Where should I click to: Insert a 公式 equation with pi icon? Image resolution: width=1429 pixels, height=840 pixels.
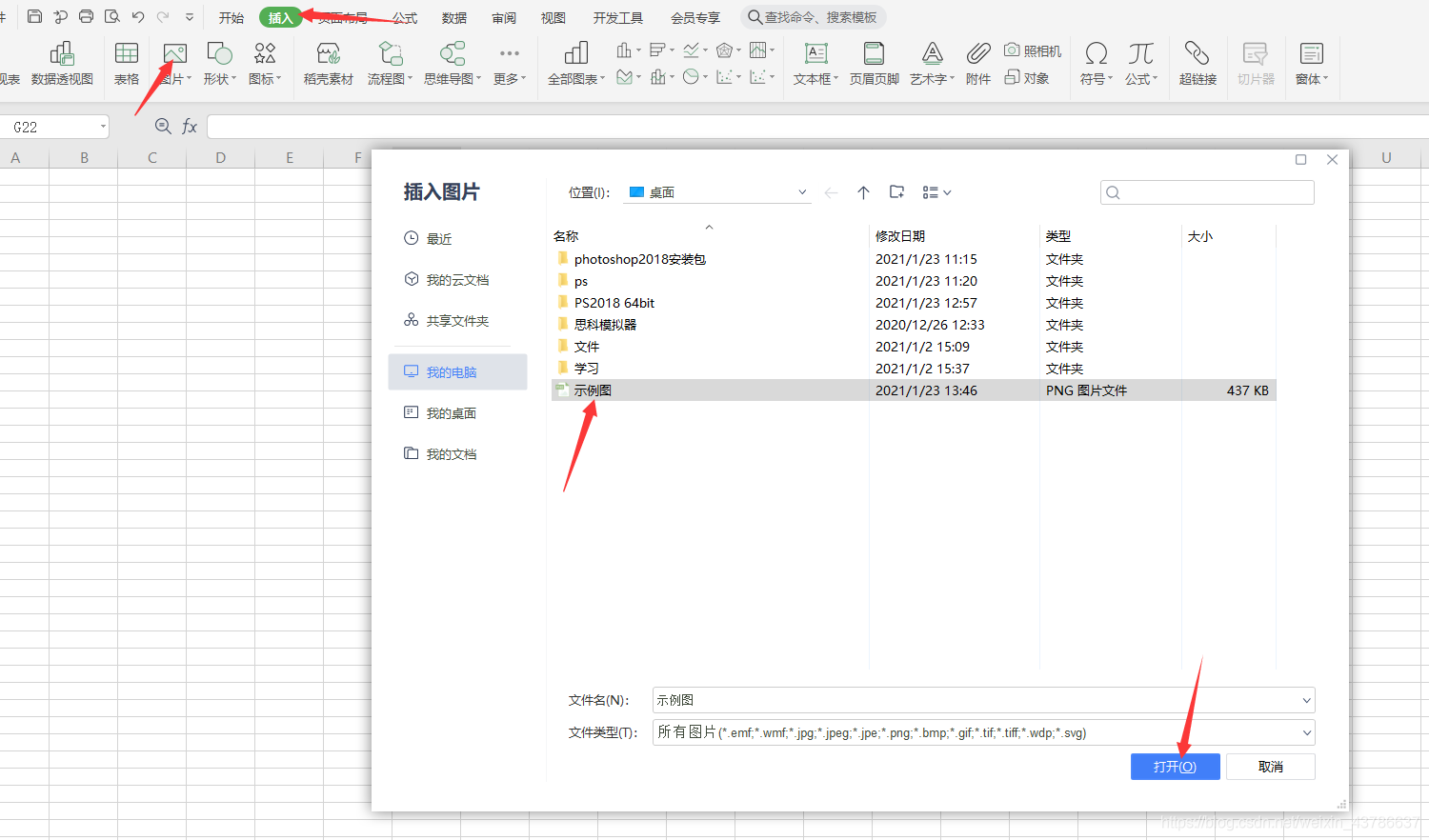(1141, 64)
